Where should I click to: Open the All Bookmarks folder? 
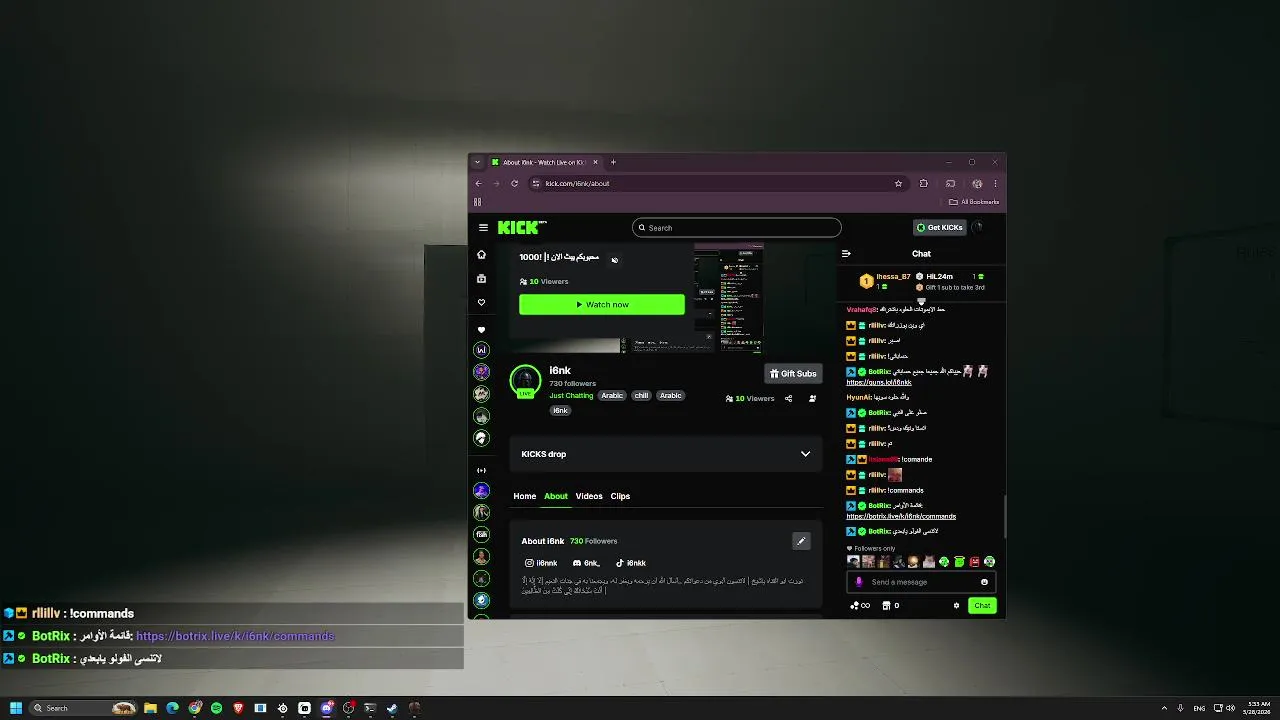pyautogui.click(x=975, y=202)
